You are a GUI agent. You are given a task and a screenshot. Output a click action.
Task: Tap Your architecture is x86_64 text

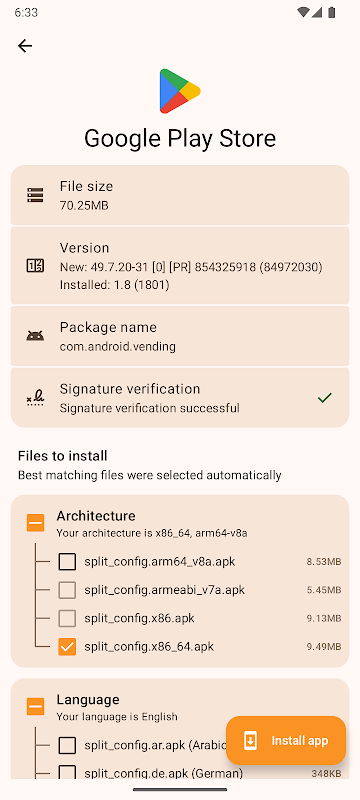pyautogui.click(x=151, y=534)
